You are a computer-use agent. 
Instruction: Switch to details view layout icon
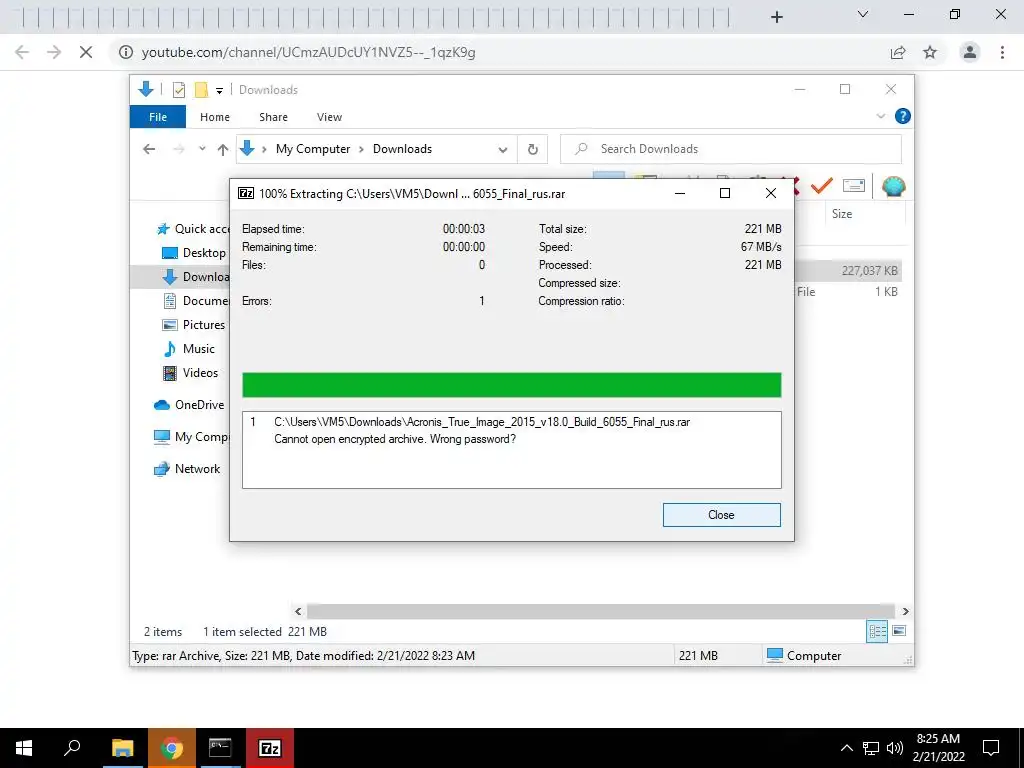(877, 631)
